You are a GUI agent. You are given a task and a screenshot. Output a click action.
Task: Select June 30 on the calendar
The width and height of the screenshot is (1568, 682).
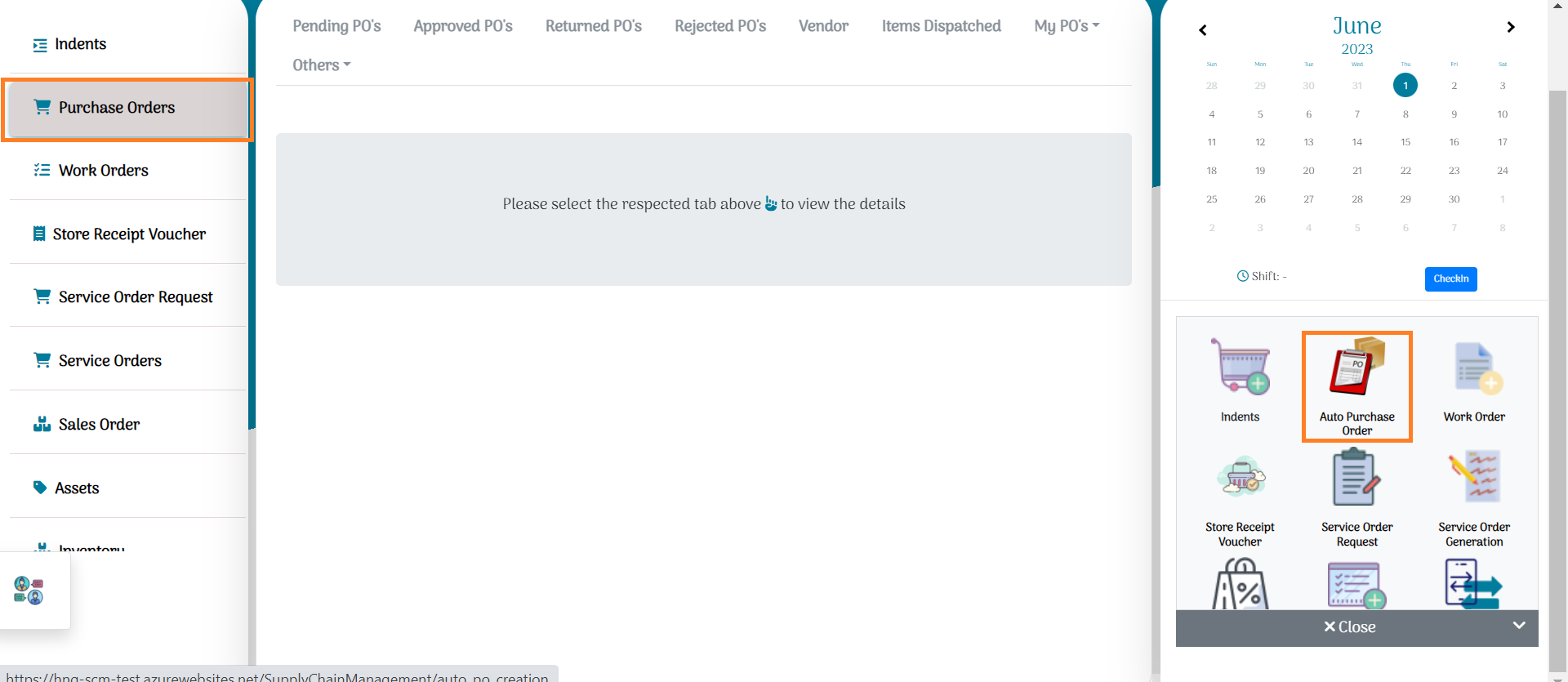[x=1454, y=199]
